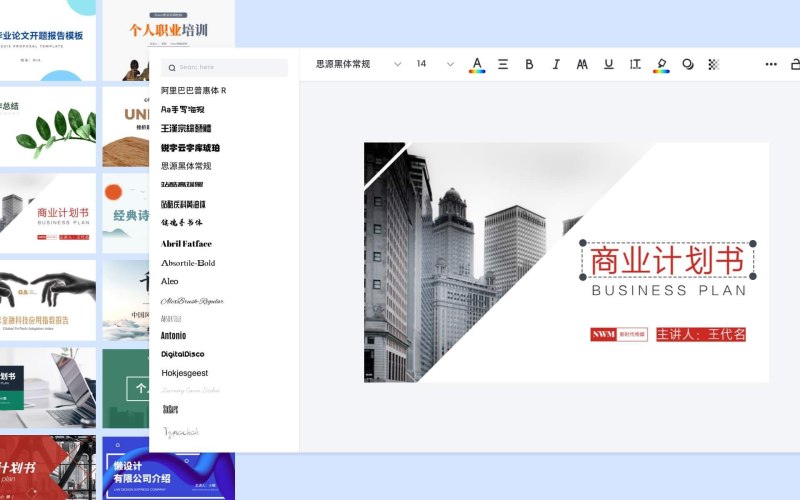Open the text color picker
The image size is (800, 500).
(x=477, y=65)
